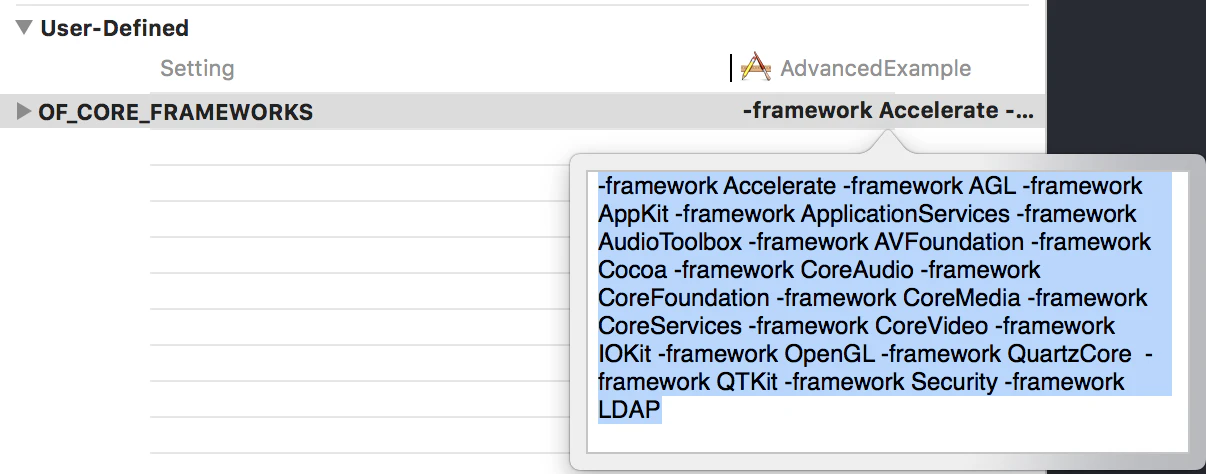The image size is (1206, 474).
Task: Click the word LDAP in the popover
Action: [x=630, y=410]
